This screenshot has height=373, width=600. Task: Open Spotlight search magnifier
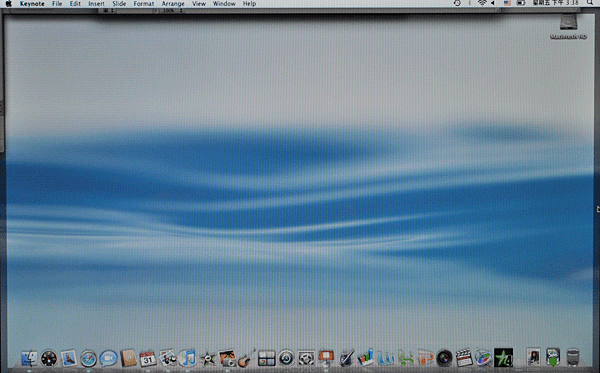pos(590,3)
